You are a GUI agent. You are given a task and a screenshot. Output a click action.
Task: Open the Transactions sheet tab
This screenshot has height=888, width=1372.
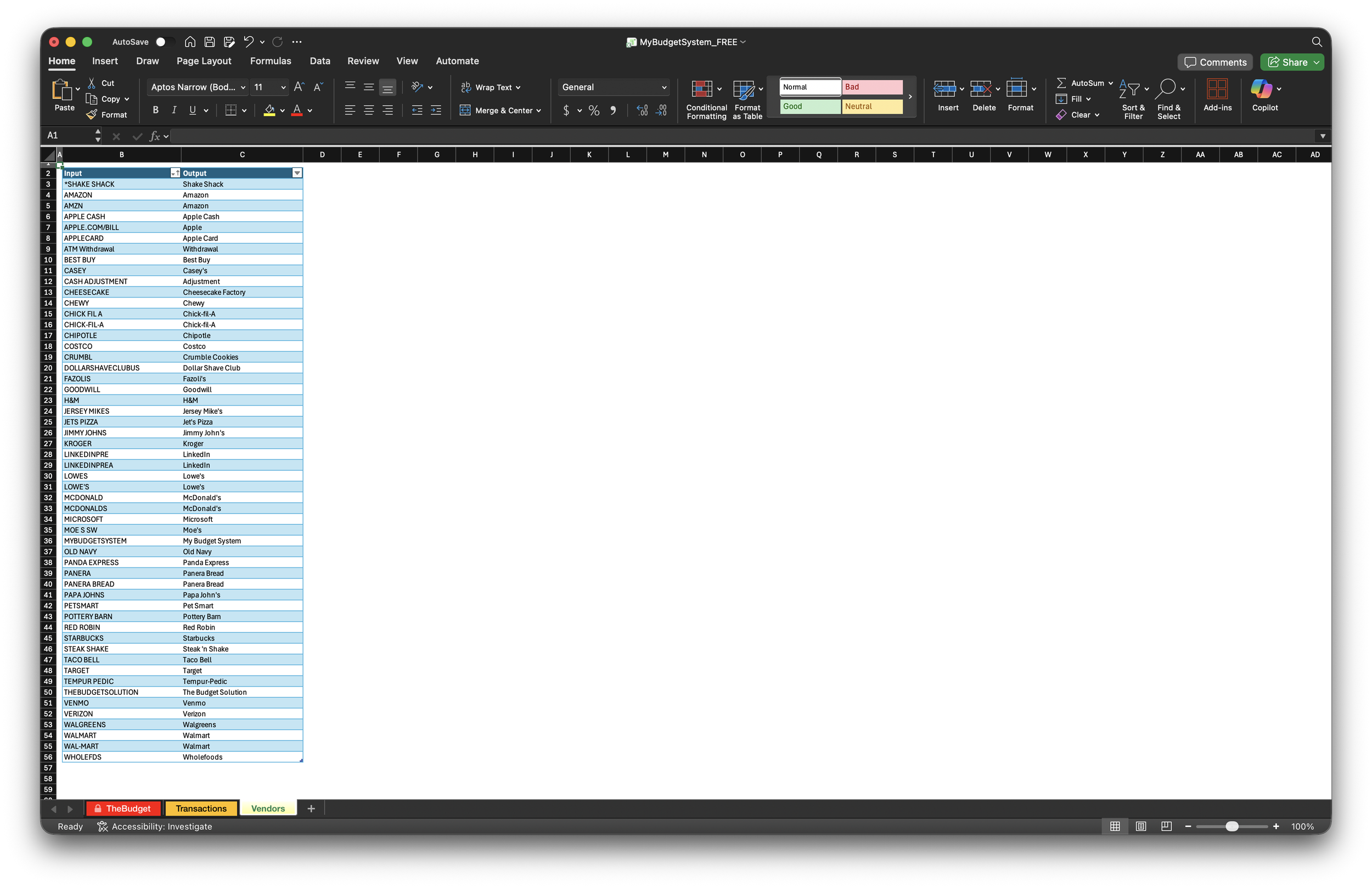201,808
